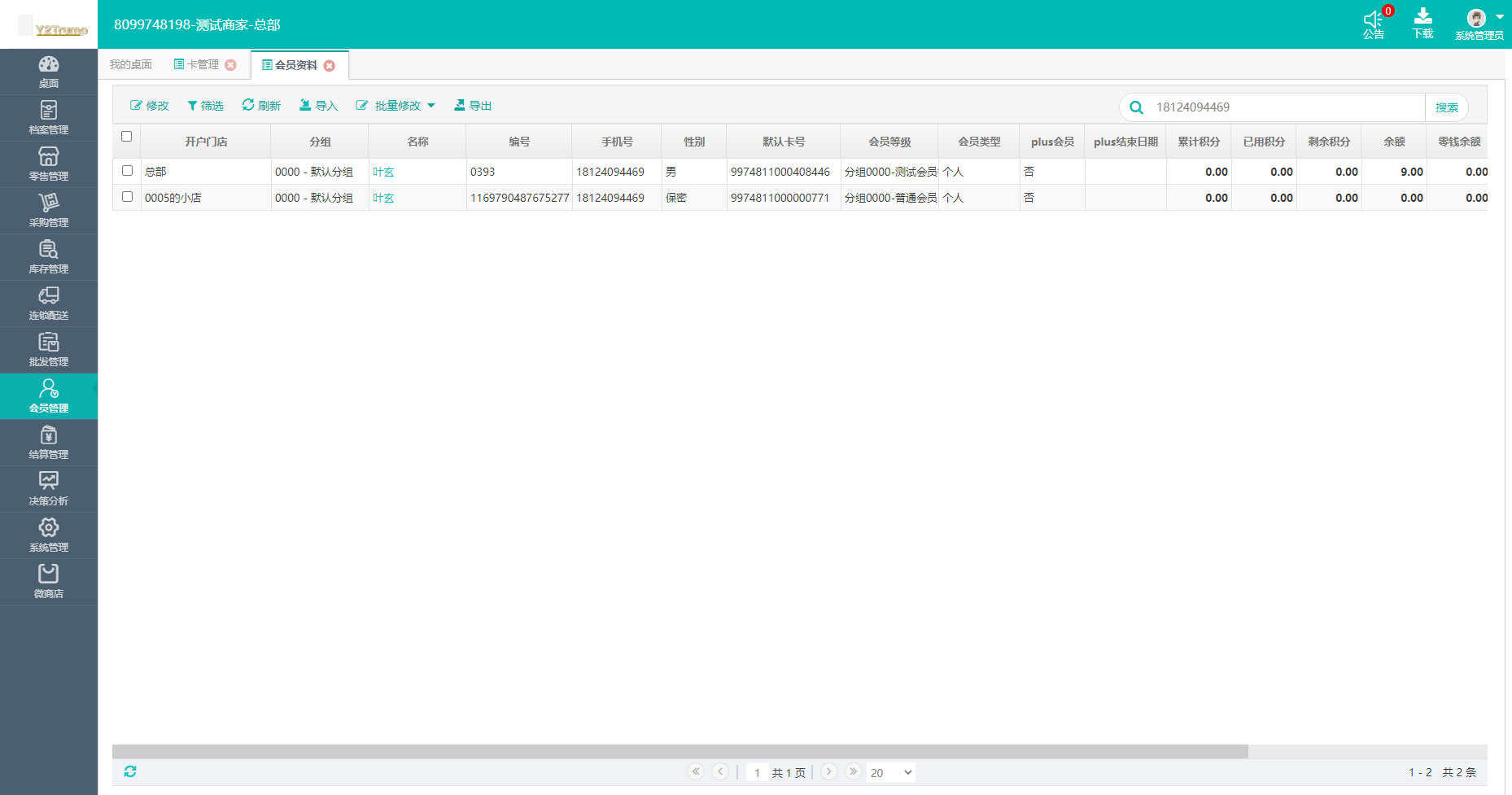Sort by the 默认卡号 column header
Image resolution: width=1512 pixels, height=795 pixels.
[784, 142]
